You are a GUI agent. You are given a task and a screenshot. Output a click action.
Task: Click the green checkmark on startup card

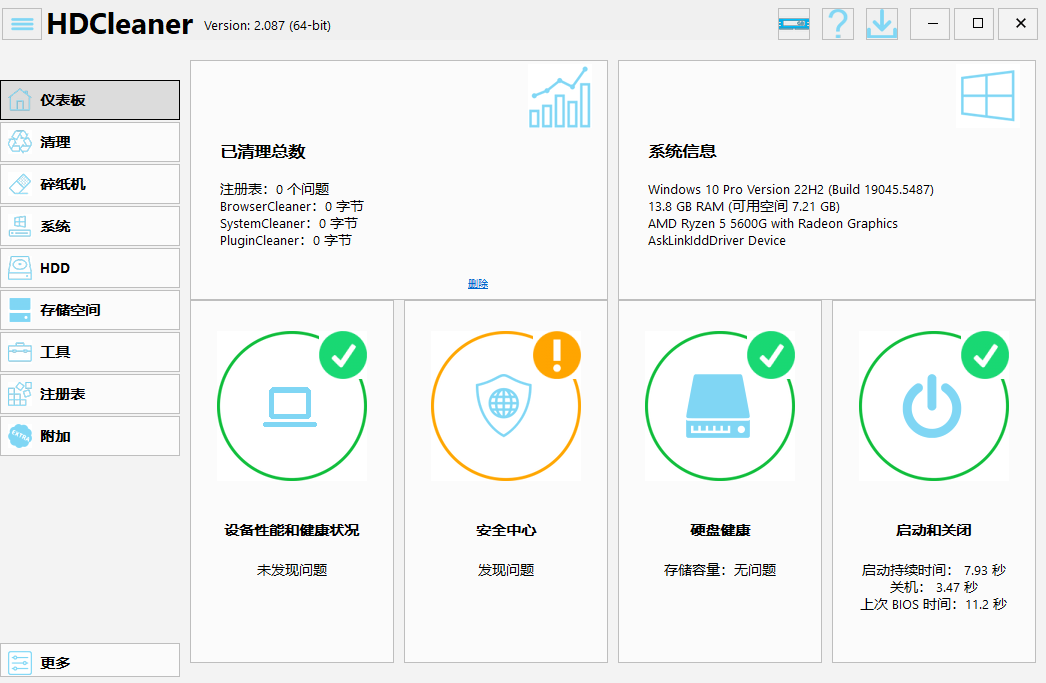coord(985,355)
